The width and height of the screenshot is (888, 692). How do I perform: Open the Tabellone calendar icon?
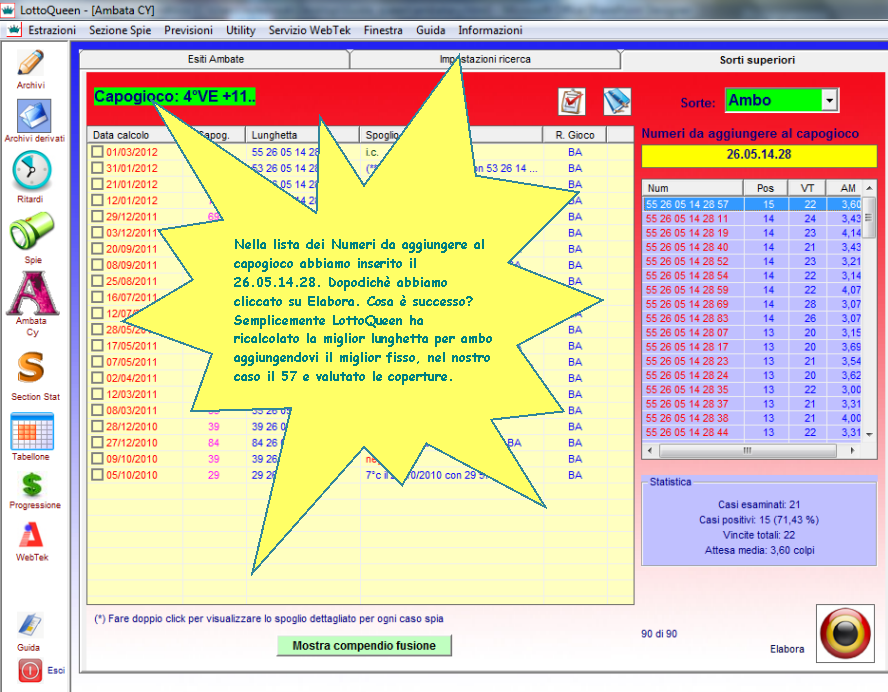(32, 431)
